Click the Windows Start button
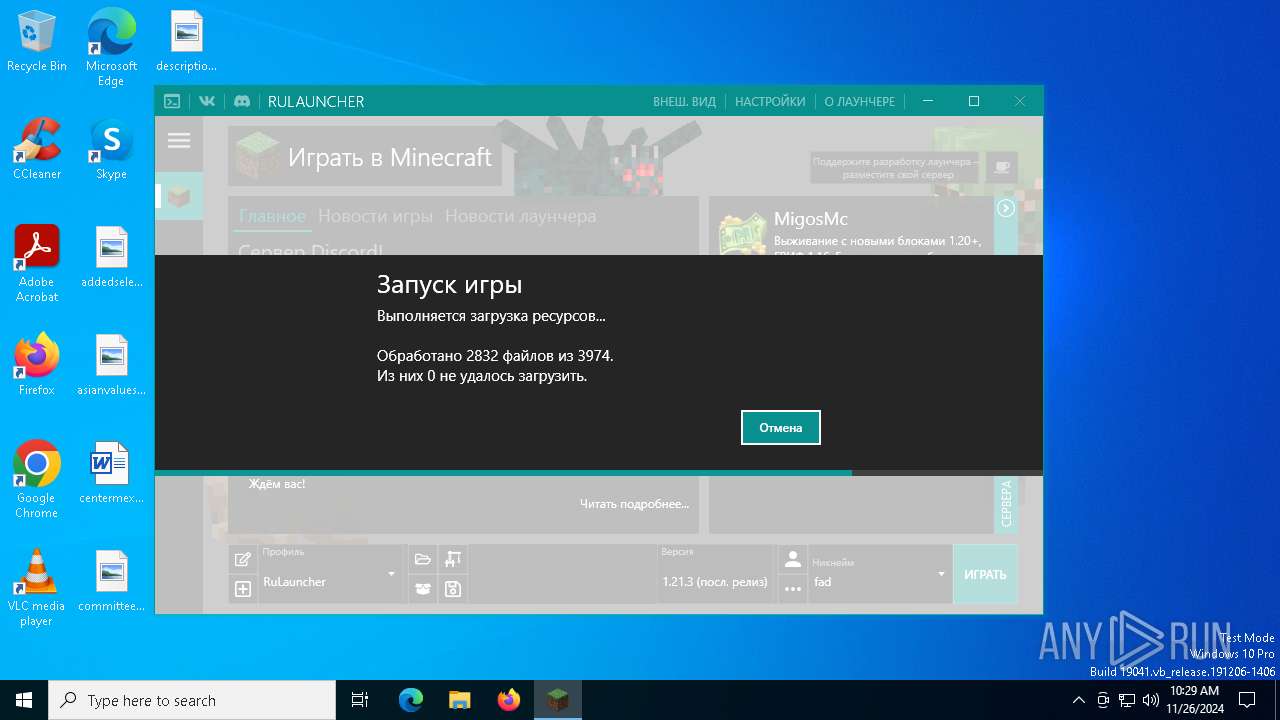The height and width of the screenshot is (720, 1280). point(24,700)
